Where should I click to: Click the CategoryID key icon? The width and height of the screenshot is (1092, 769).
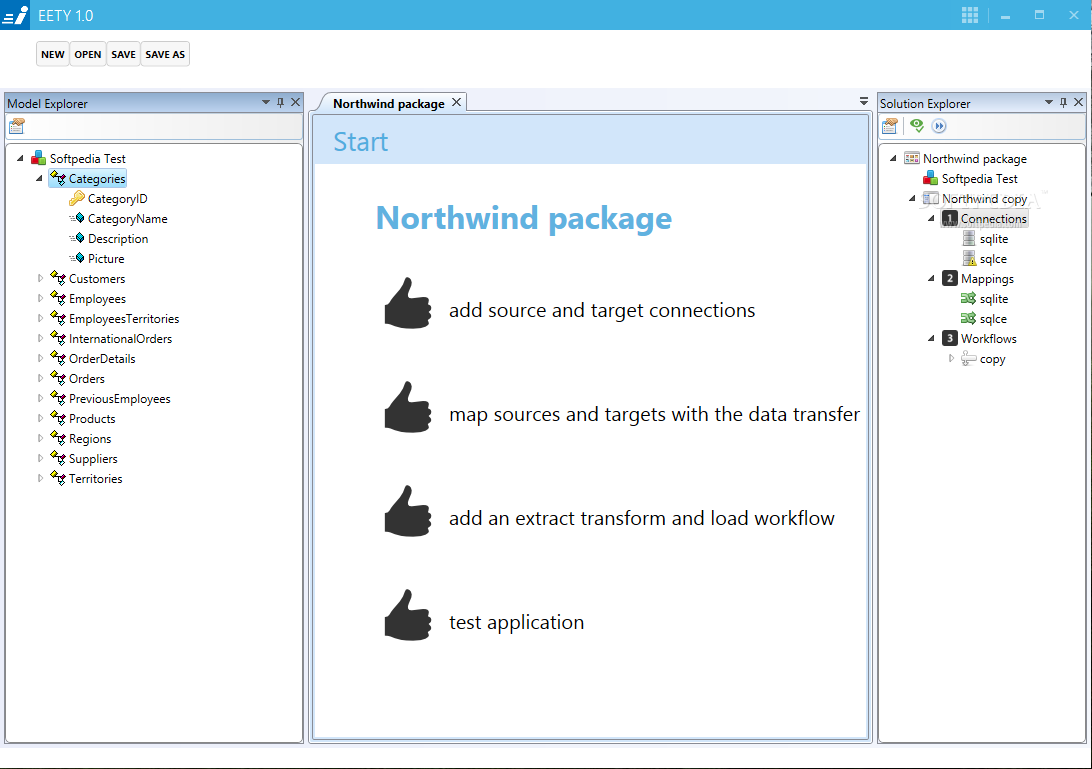pos(77,199)
